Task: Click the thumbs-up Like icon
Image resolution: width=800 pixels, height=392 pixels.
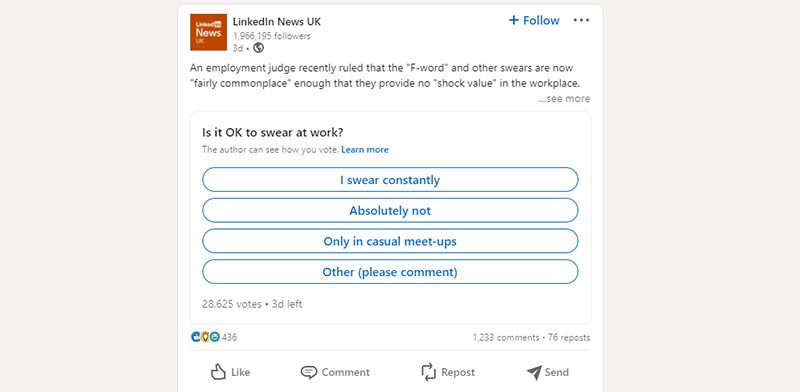Action: point(218,372)
